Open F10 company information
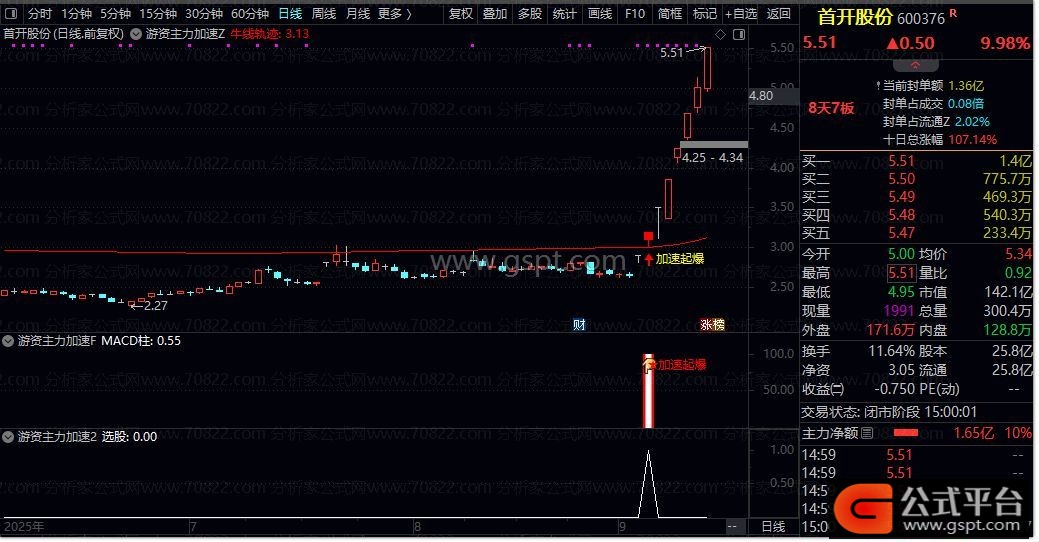The image size is (1039, 542). click(634, 13)
